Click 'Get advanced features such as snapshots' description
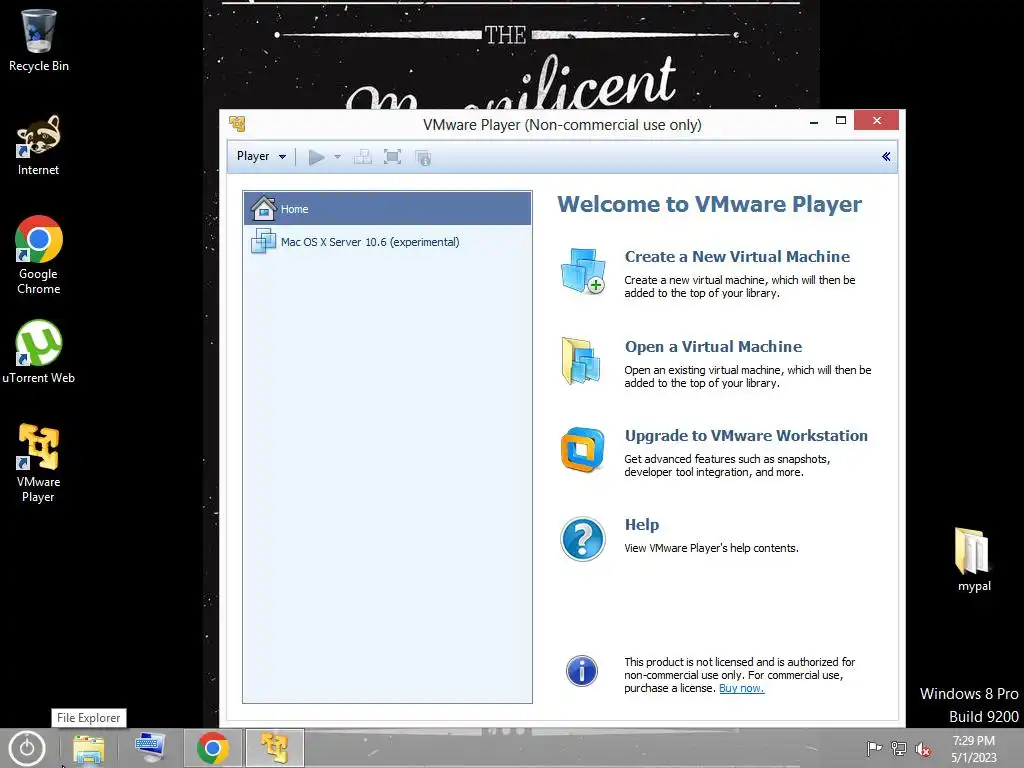The height and width of the screenshot is (768, 1024). 727,466
